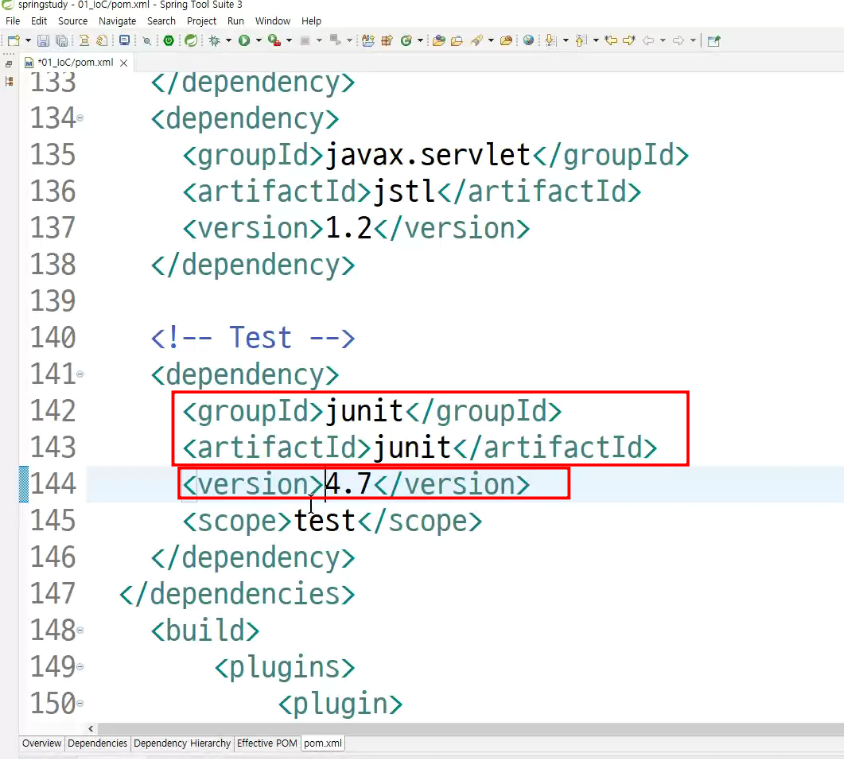
Task: Click the horizontal scrollbar left arrow
Action: click(x=90, y=728)
